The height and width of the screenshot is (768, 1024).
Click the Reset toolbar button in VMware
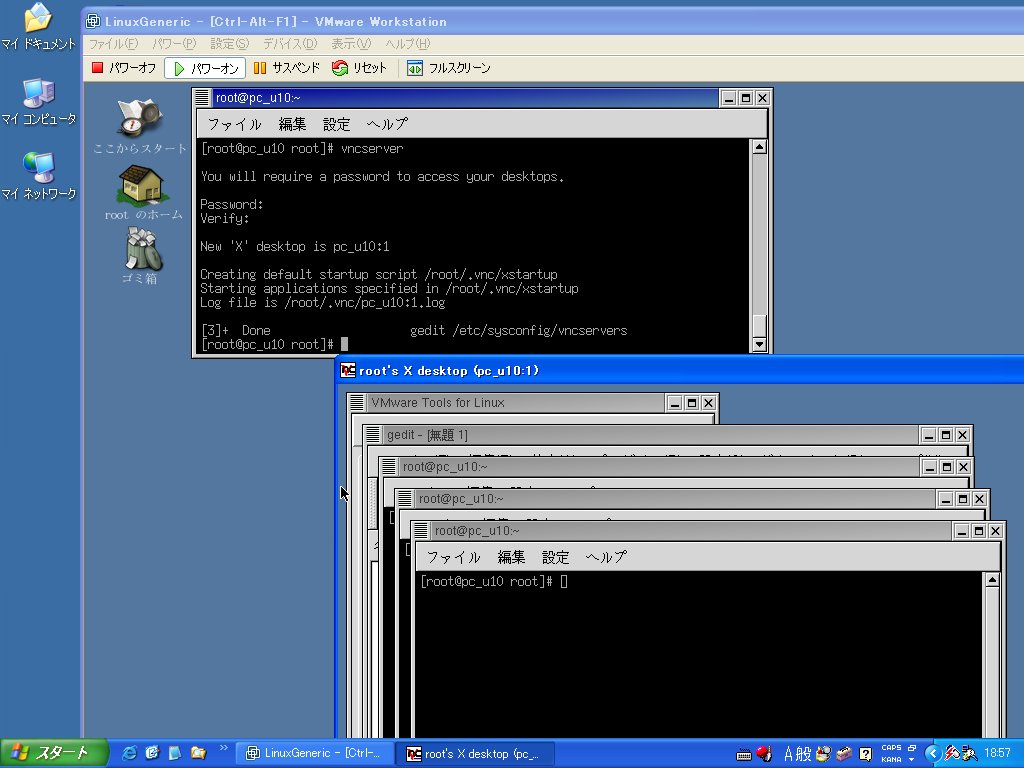click(359, 68)
